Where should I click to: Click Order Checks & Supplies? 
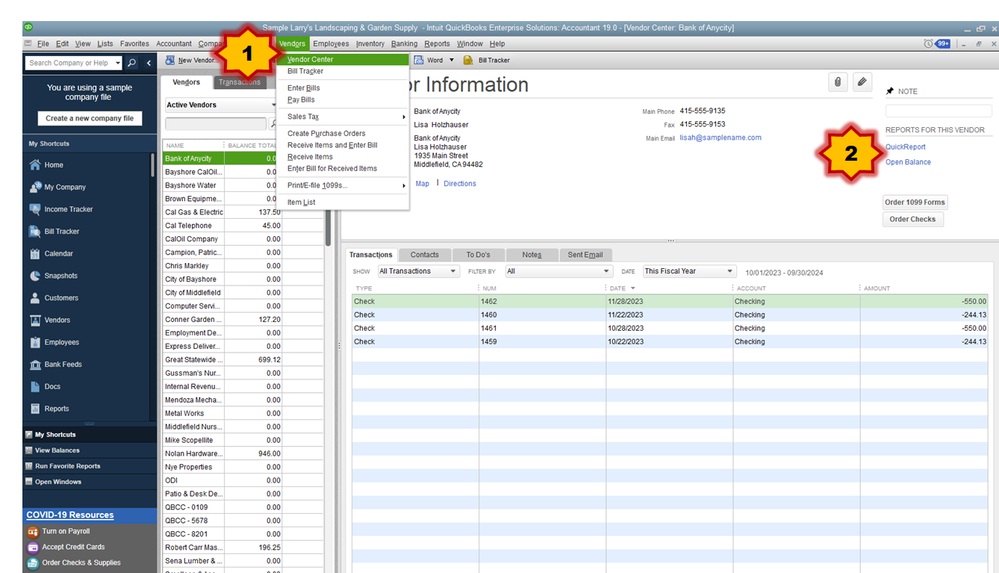coord(81,563)
